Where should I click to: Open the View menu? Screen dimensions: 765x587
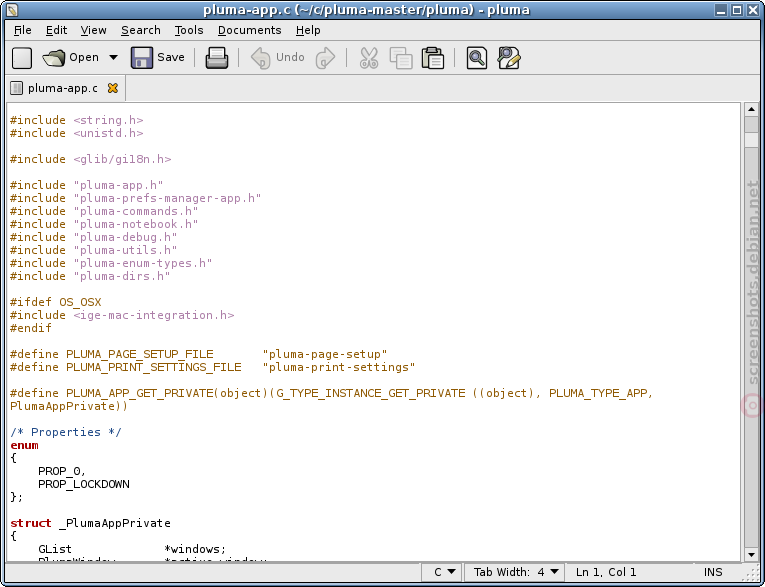[x=93, y=30]
